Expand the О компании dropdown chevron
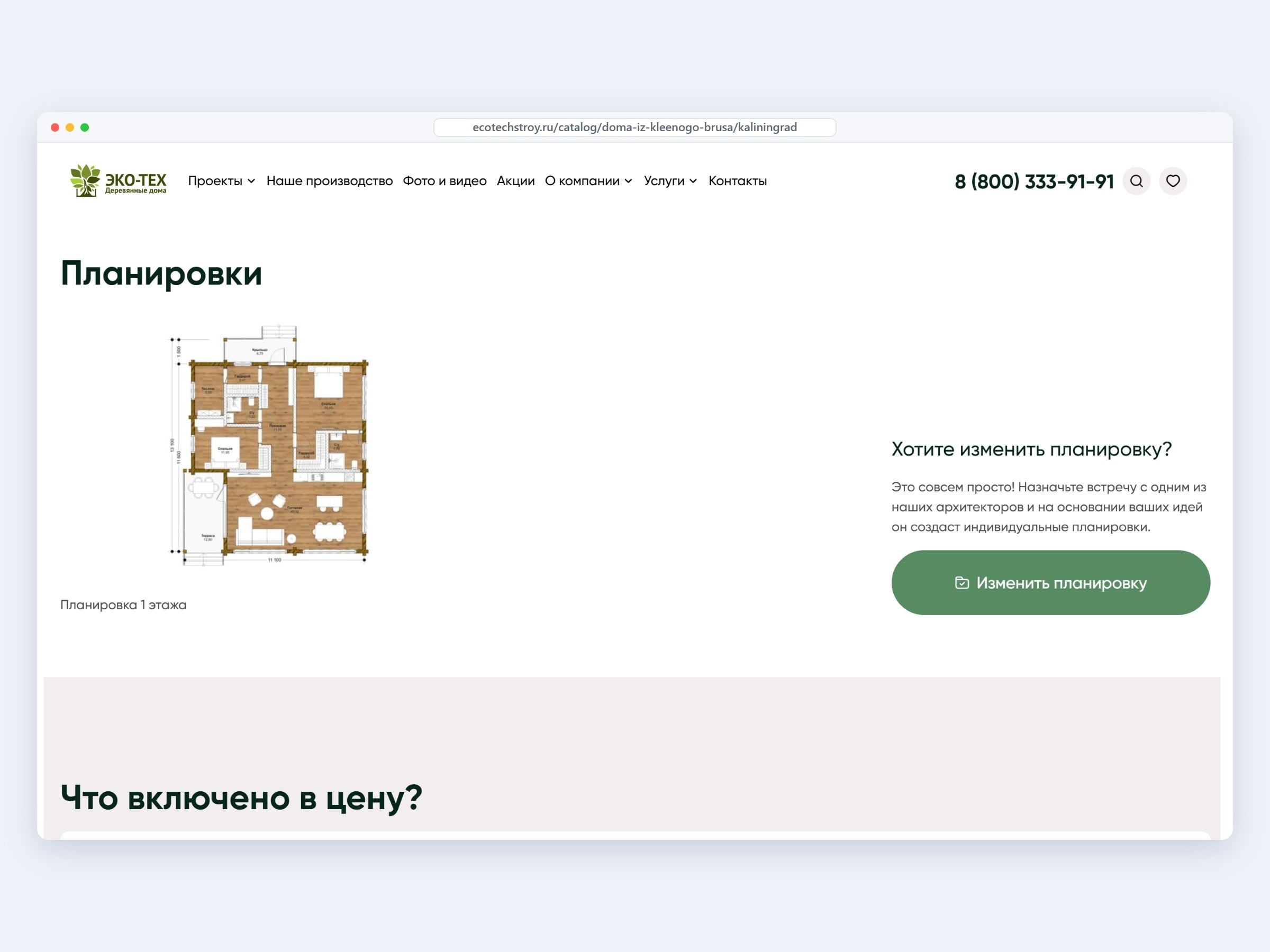This screenshot has width=1270, height=952. 629,181
